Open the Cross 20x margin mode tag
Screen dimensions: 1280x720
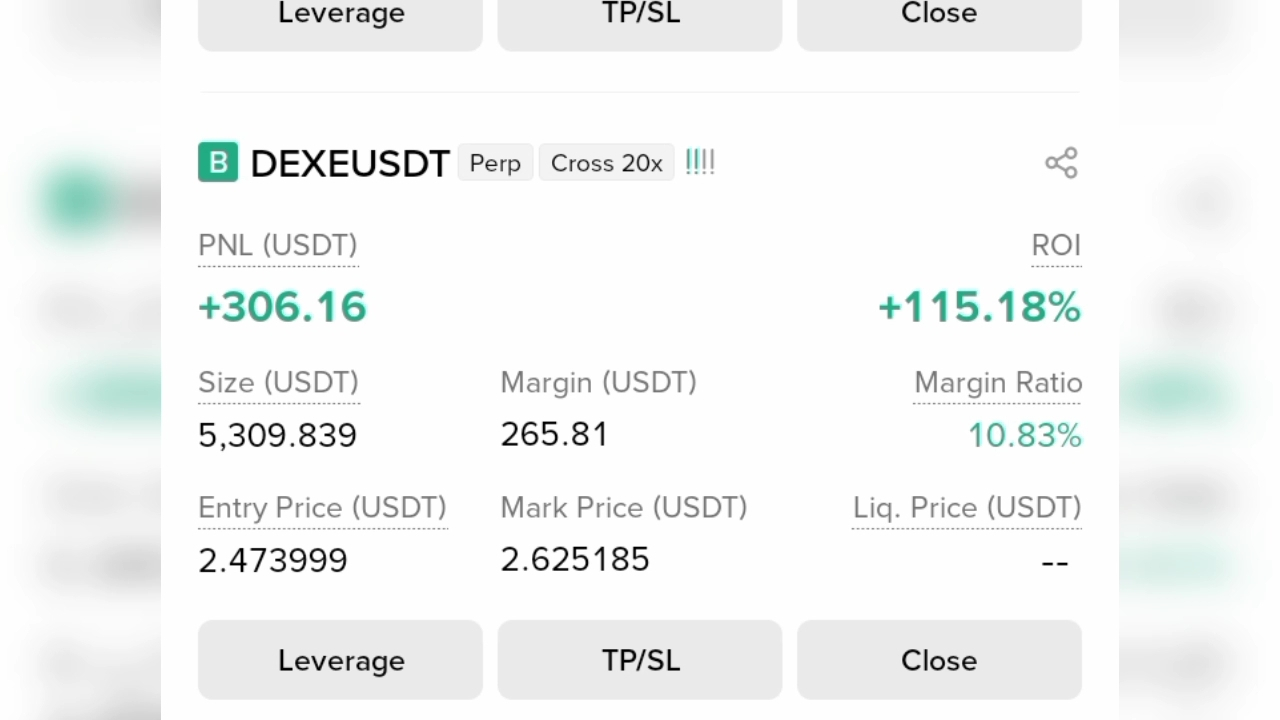click(x=607, y=163)
